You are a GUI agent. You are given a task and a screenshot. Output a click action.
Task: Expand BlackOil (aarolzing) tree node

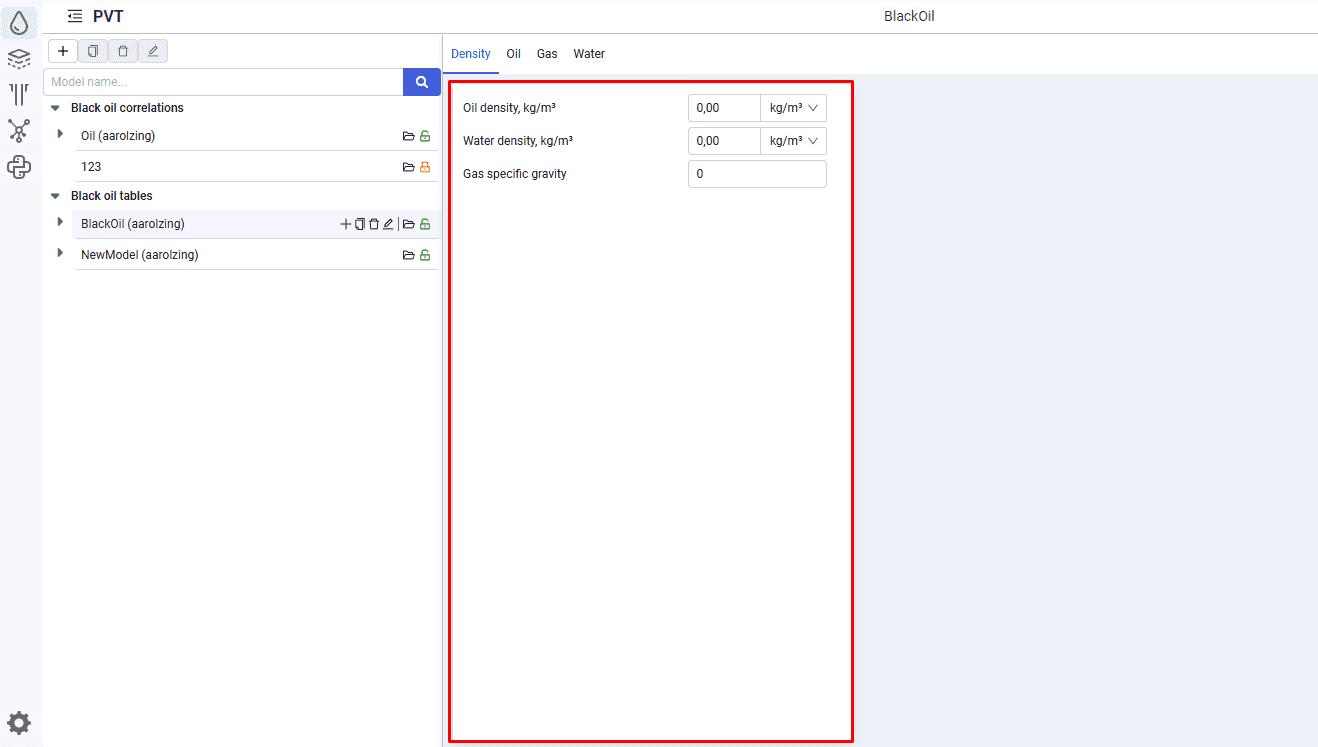(60, 222)
